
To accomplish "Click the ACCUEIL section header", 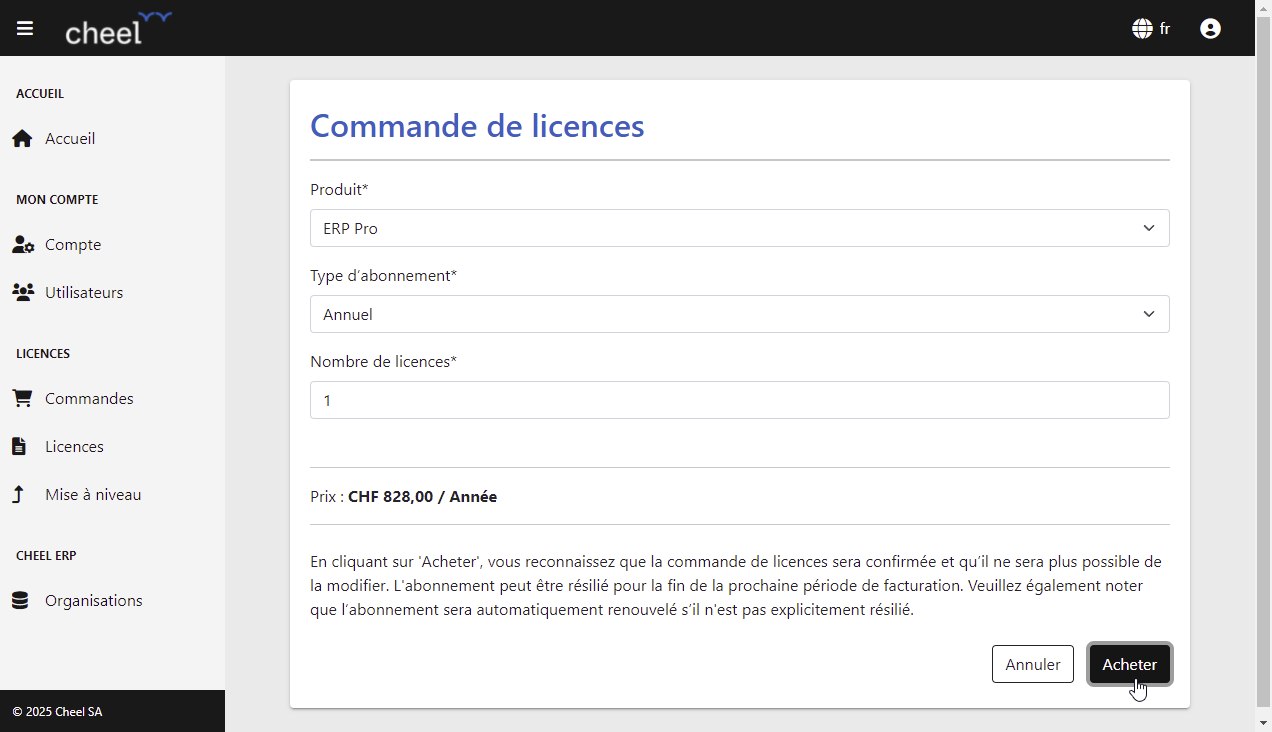I will coord(40,94).
